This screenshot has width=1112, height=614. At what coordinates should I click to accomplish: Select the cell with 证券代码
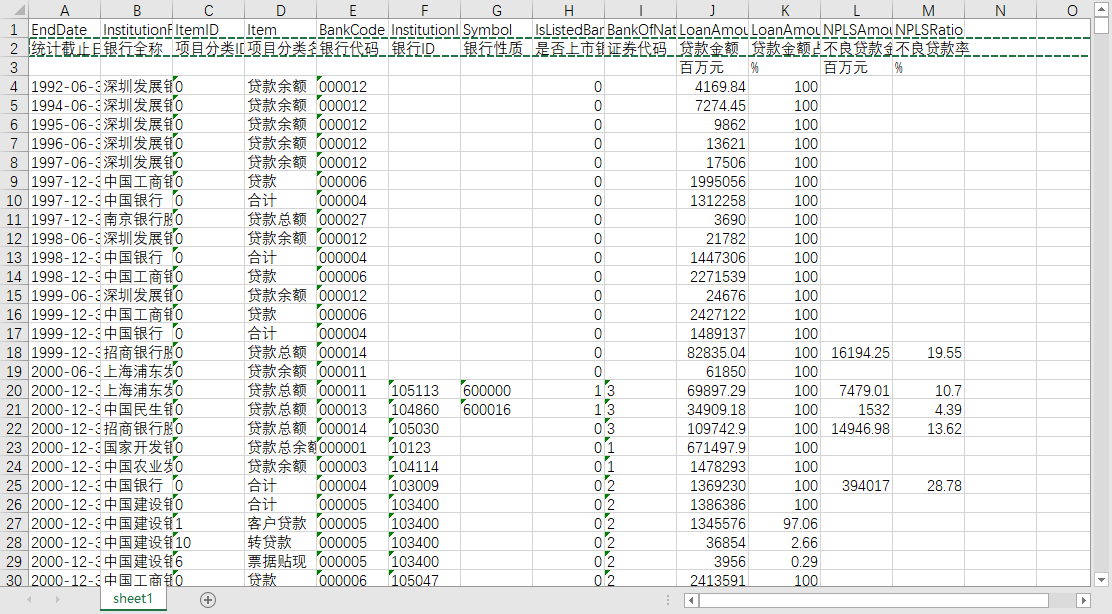click(x=640, y=48)
